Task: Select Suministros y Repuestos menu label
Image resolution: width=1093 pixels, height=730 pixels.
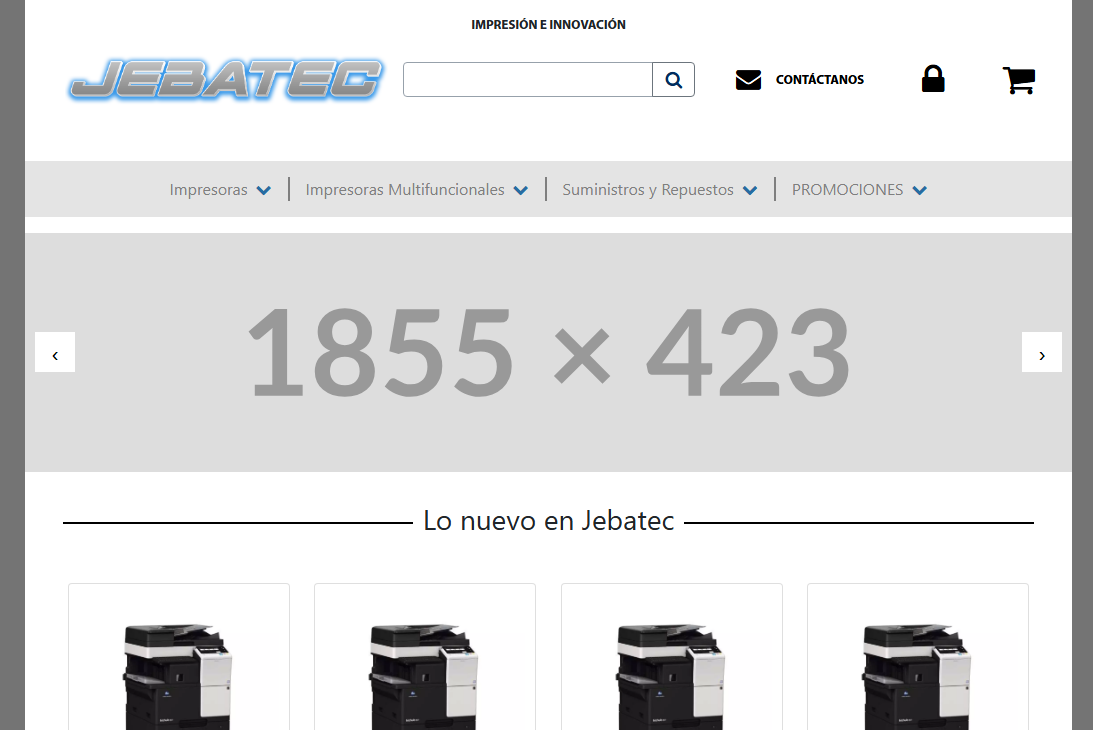Action: coord(647,190)
